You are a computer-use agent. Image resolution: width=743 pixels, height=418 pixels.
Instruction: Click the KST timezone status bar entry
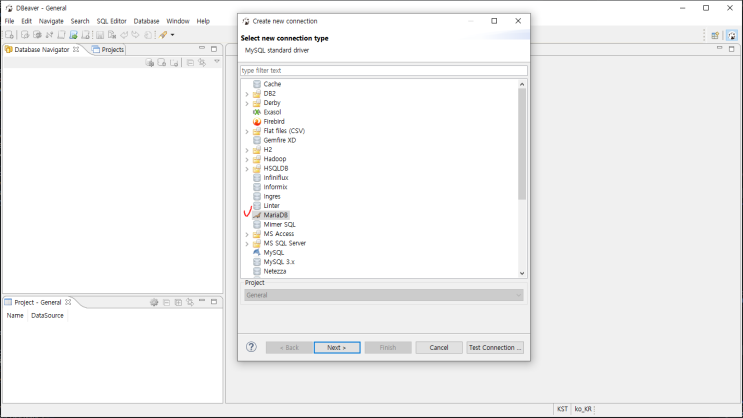click(x=562, y=409)
